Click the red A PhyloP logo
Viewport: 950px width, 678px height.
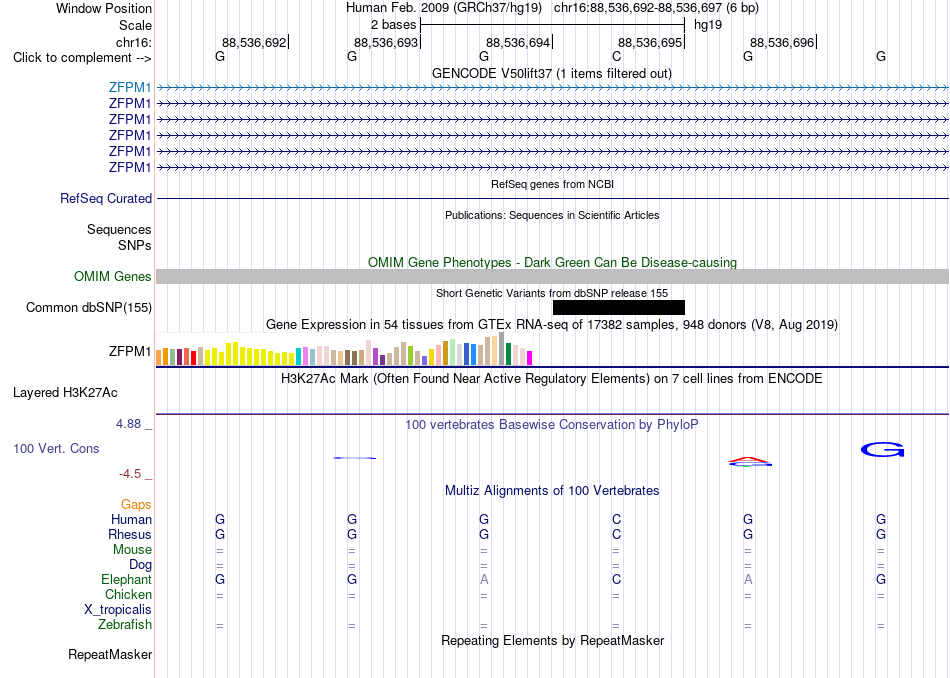750,460
